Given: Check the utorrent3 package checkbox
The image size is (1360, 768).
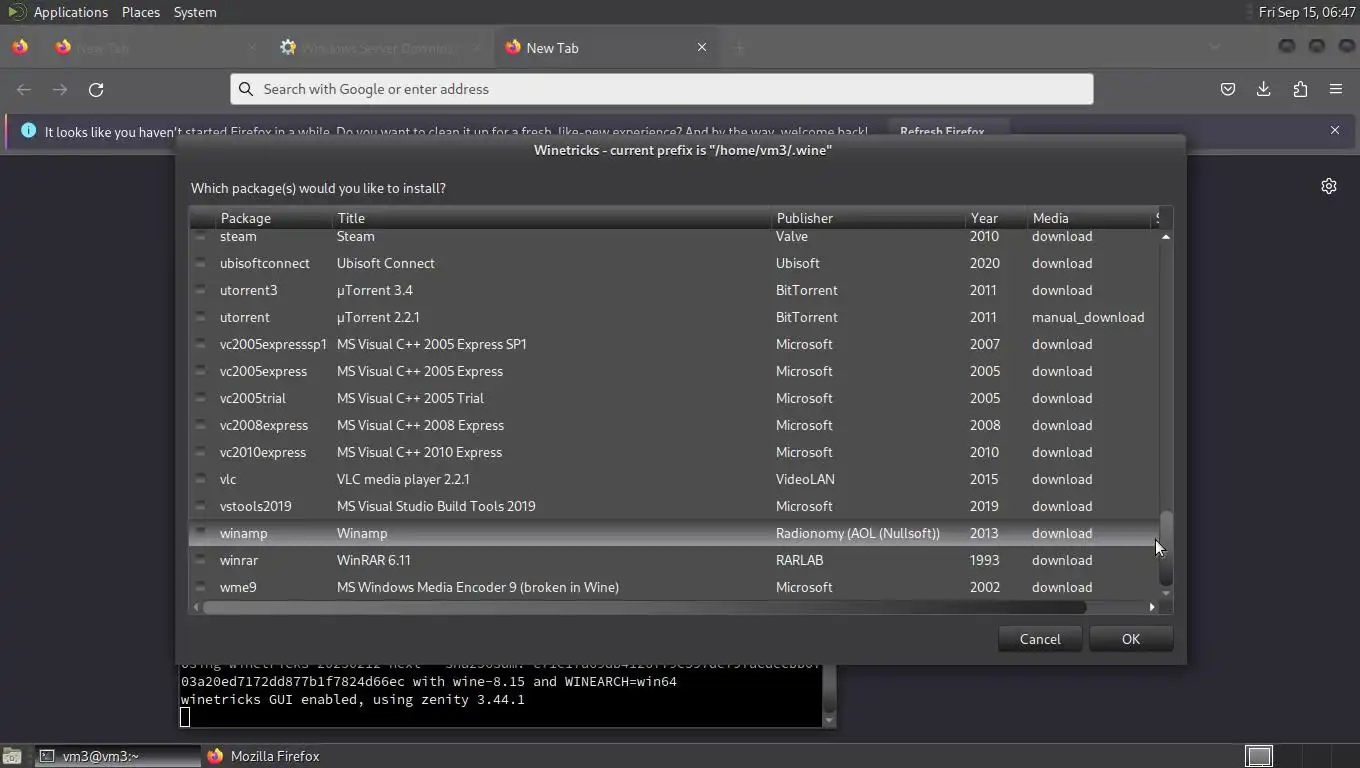Looking at the screenshot, I should [x=201, y=290].
